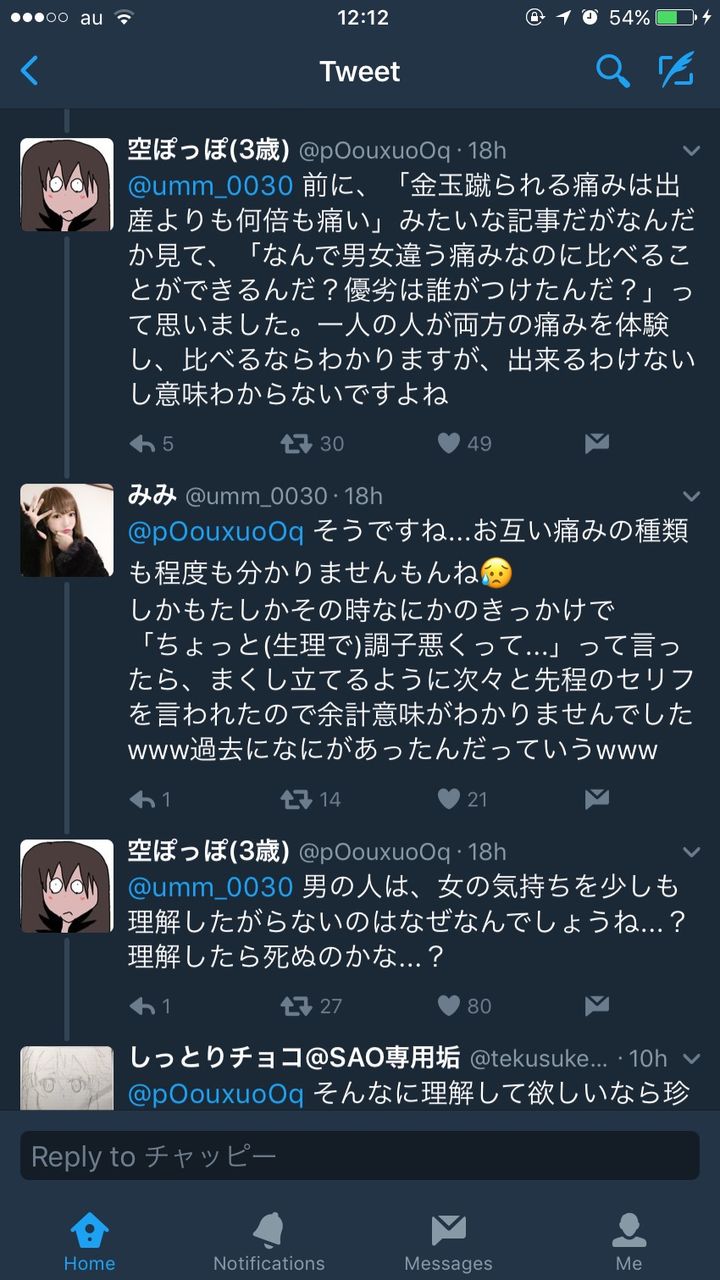Open @pOouxuoOq mention in みみ's reply

215,531
